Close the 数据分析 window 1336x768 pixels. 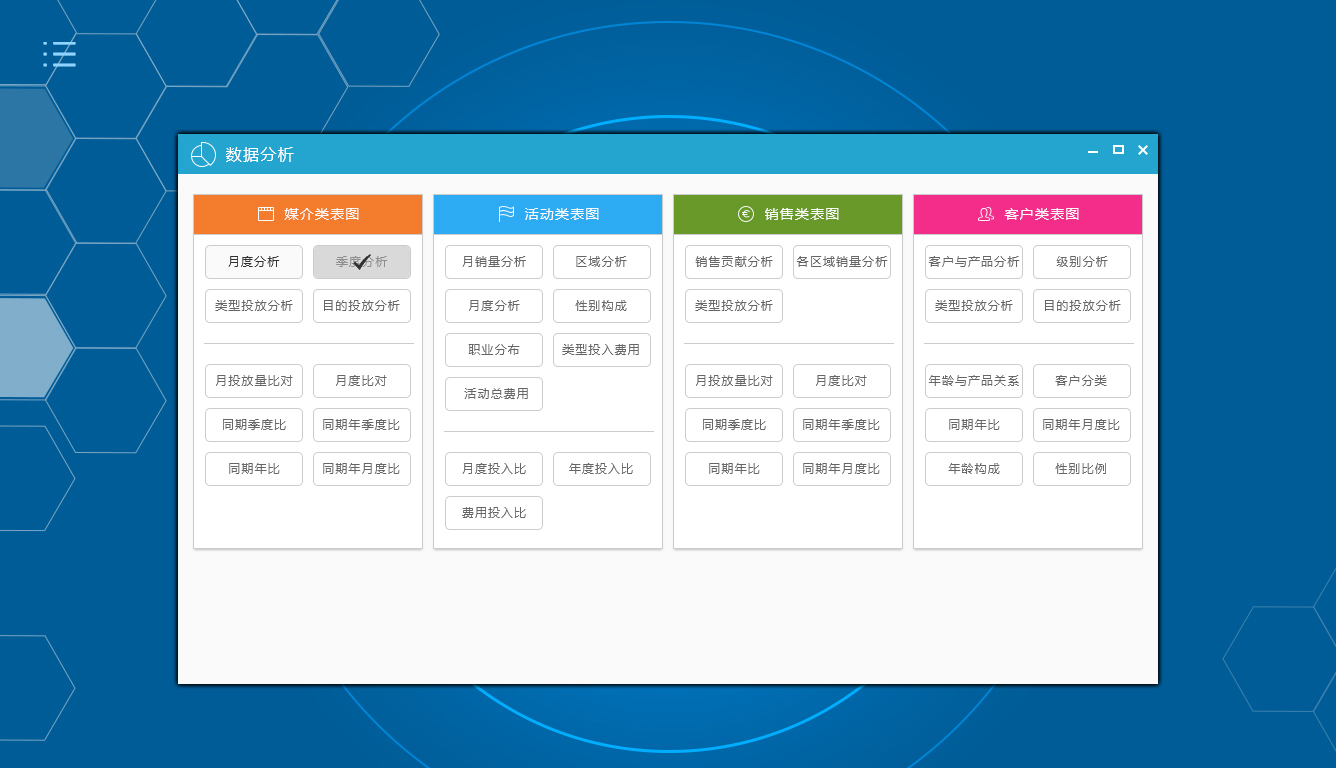pyautogui.click(x=1143, y=150)
